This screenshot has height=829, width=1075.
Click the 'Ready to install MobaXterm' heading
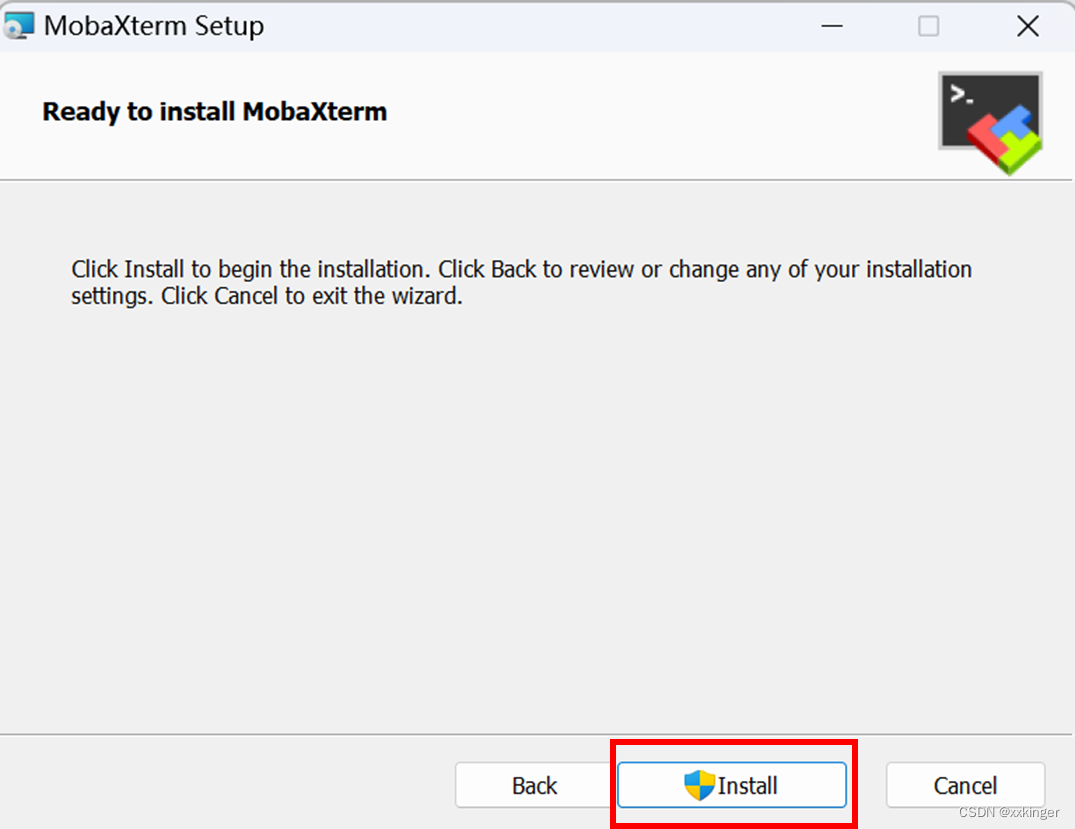(x=215, y=112)
